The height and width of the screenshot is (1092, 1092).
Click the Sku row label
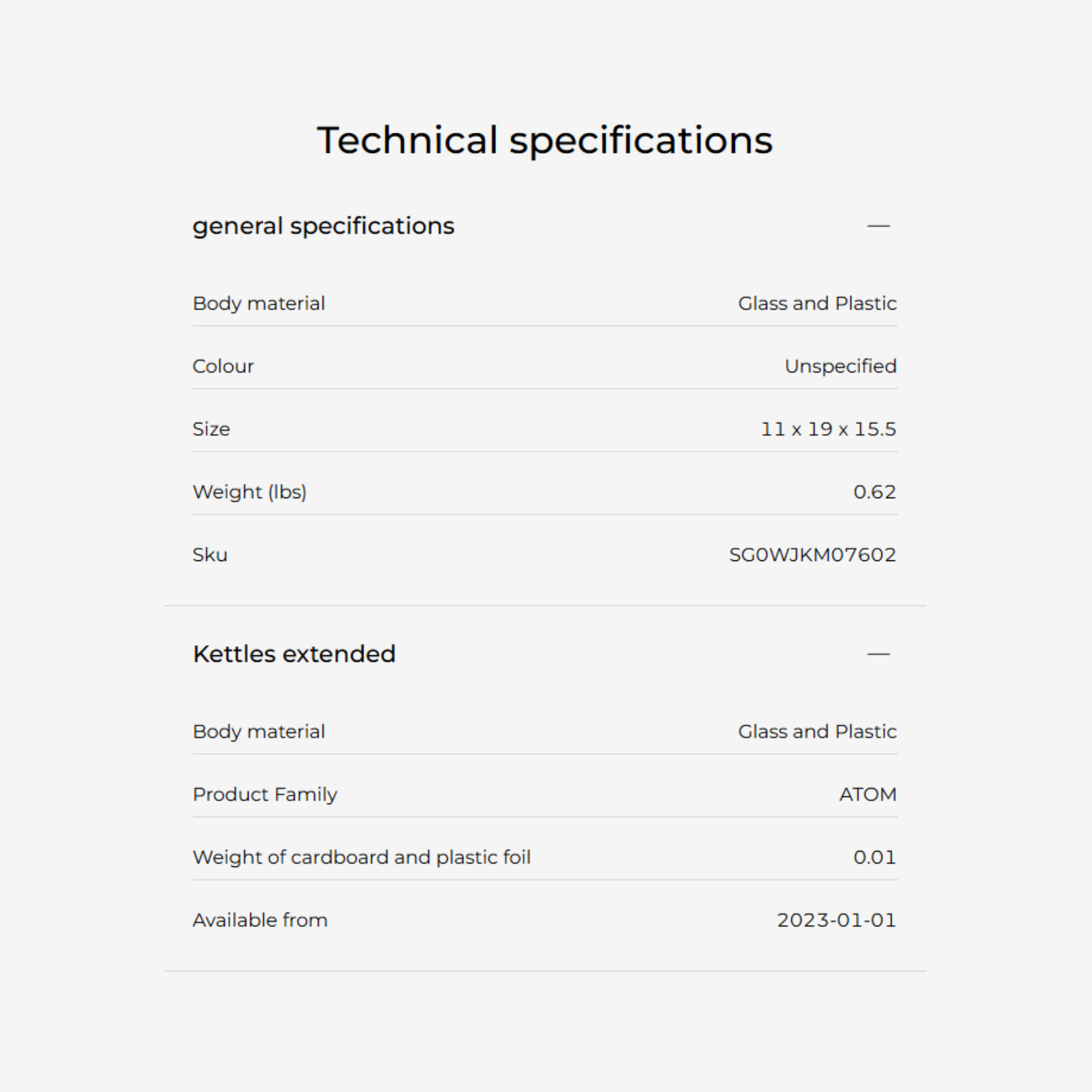[210, 555]
